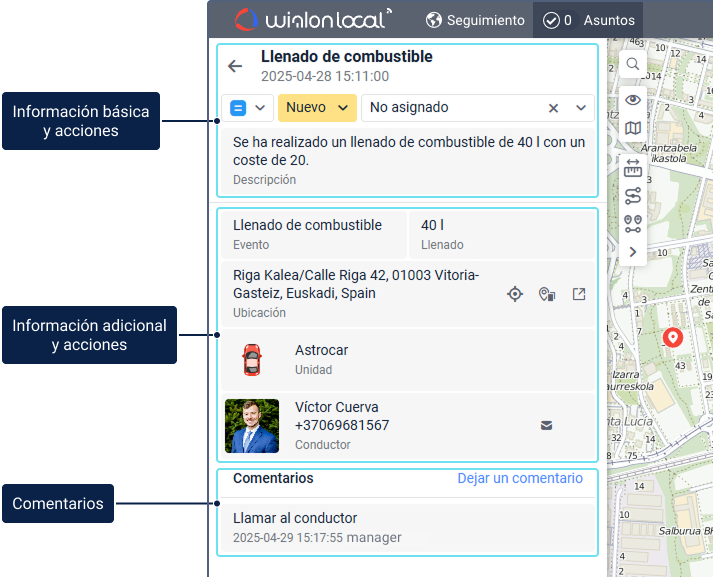Center the map on the location with the crosshair icon
Image resolution: width=713 pixels, height=577 pixels.
point(515,294)
